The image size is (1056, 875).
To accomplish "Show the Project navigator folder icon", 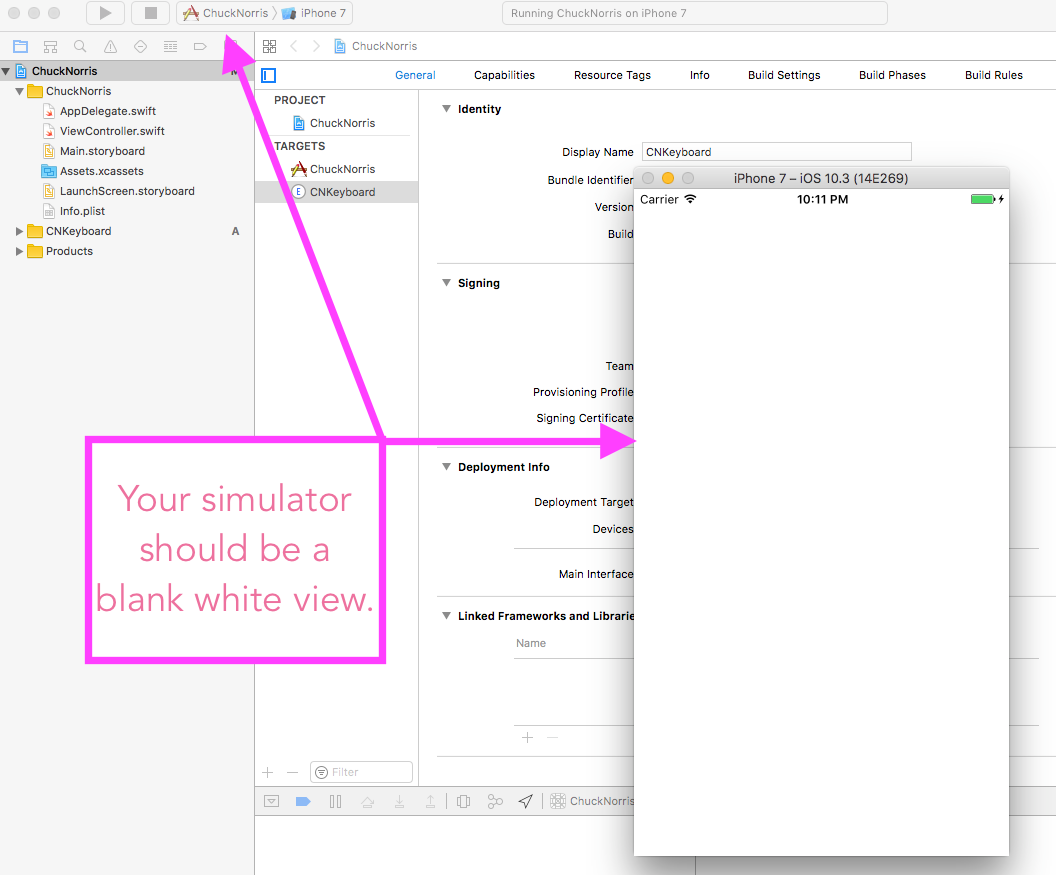I will tap(20, 46).
